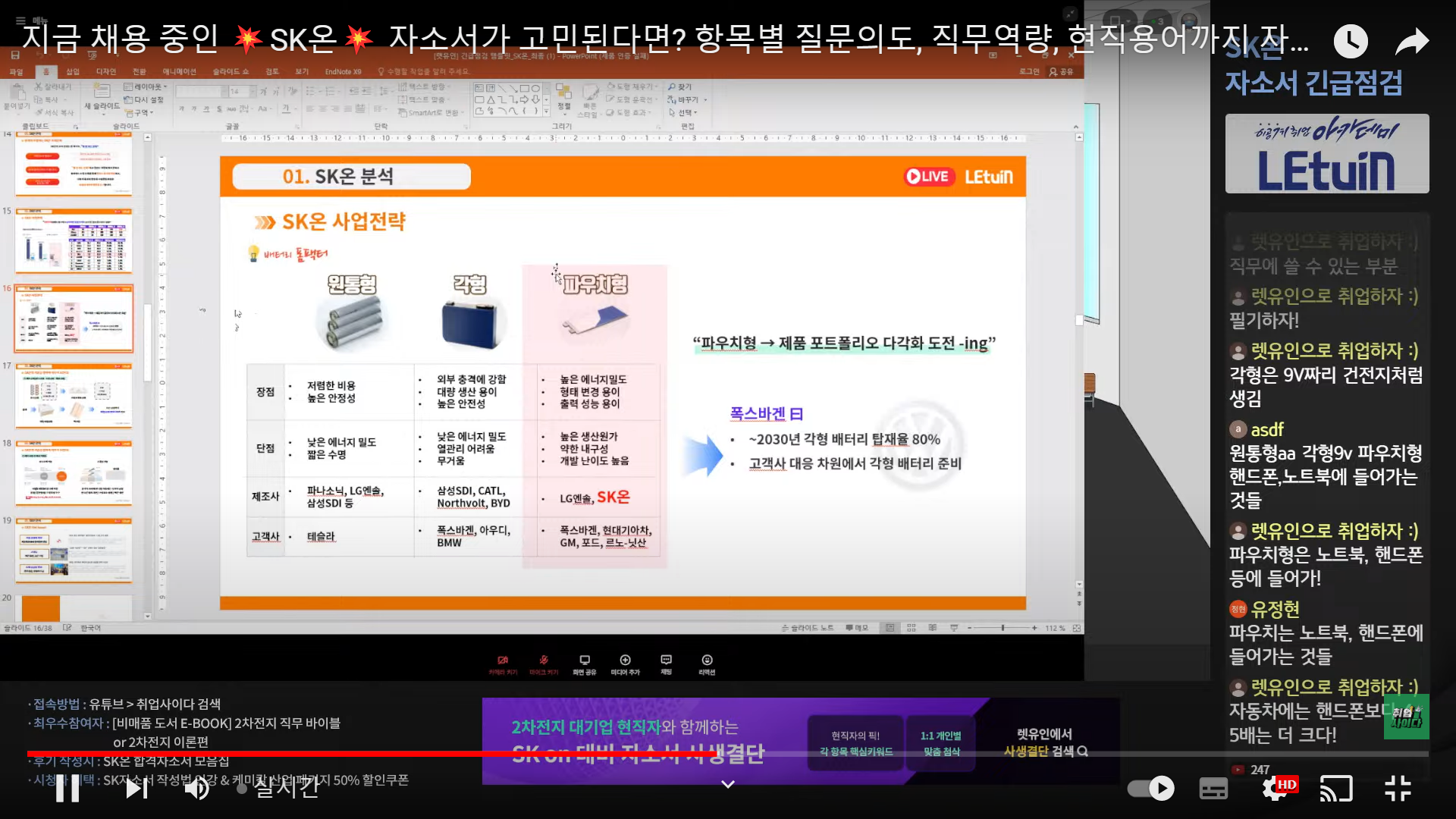Image resolution: width=1456 pixels, height=819 pixels.
Task: Skip to the next video
Action: [136, 789]
